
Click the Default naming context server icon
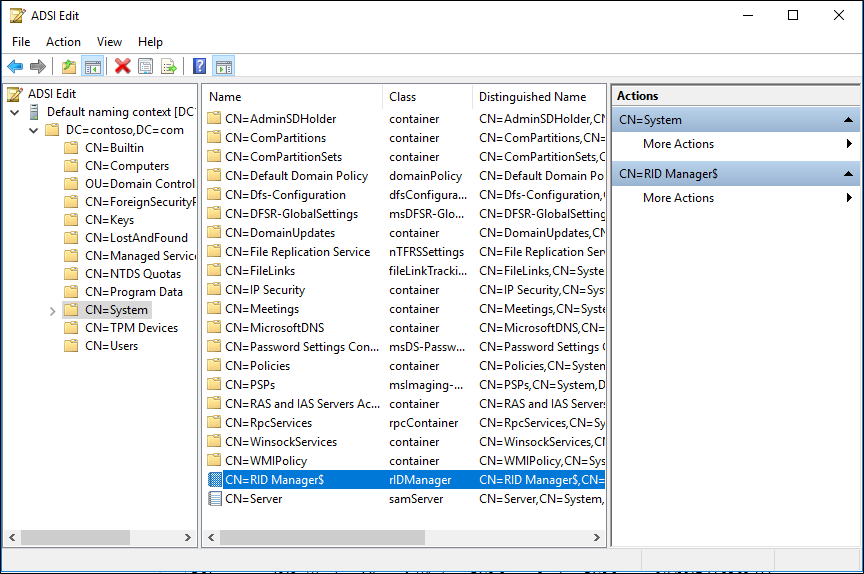tap(34, 112)
